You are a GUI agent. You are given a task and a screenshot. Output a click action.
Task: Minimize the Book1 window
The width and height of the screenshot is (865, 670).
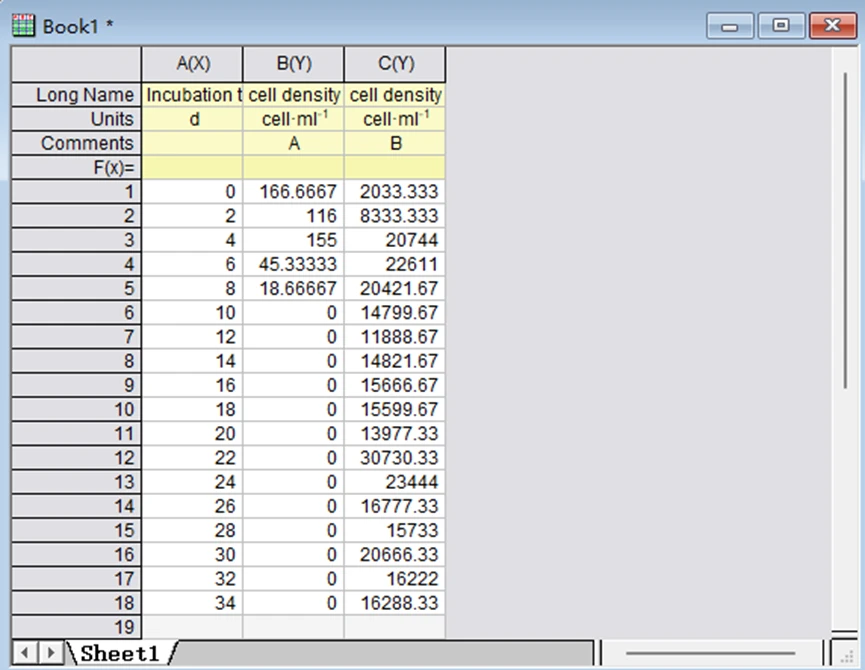coord(729,26)
